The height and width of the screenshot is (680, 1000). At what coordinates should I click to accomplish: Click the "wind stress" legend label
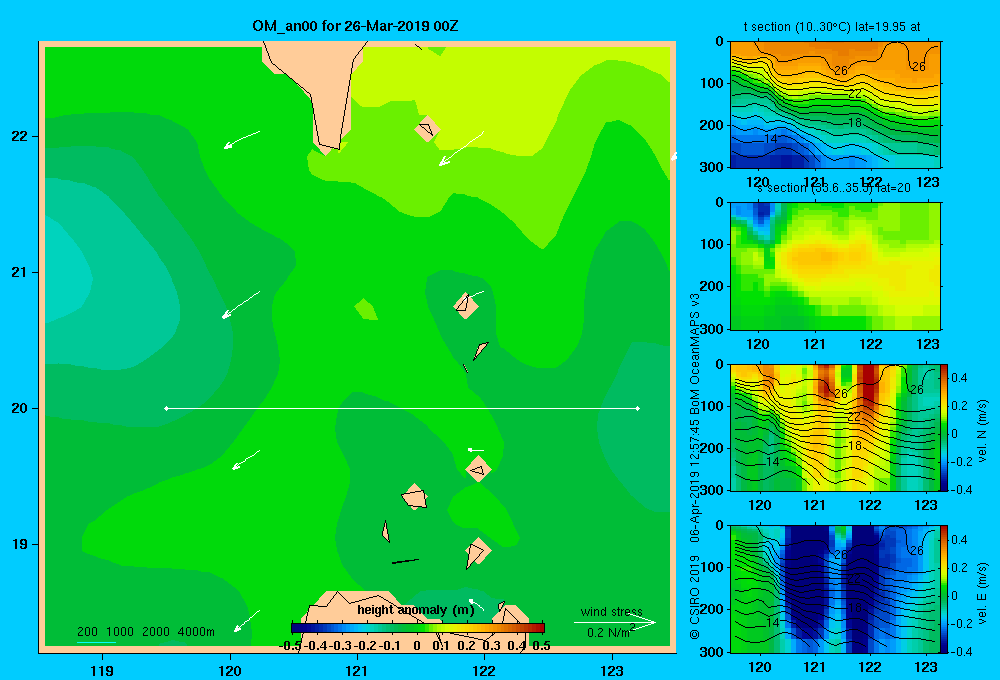[612, 611]
